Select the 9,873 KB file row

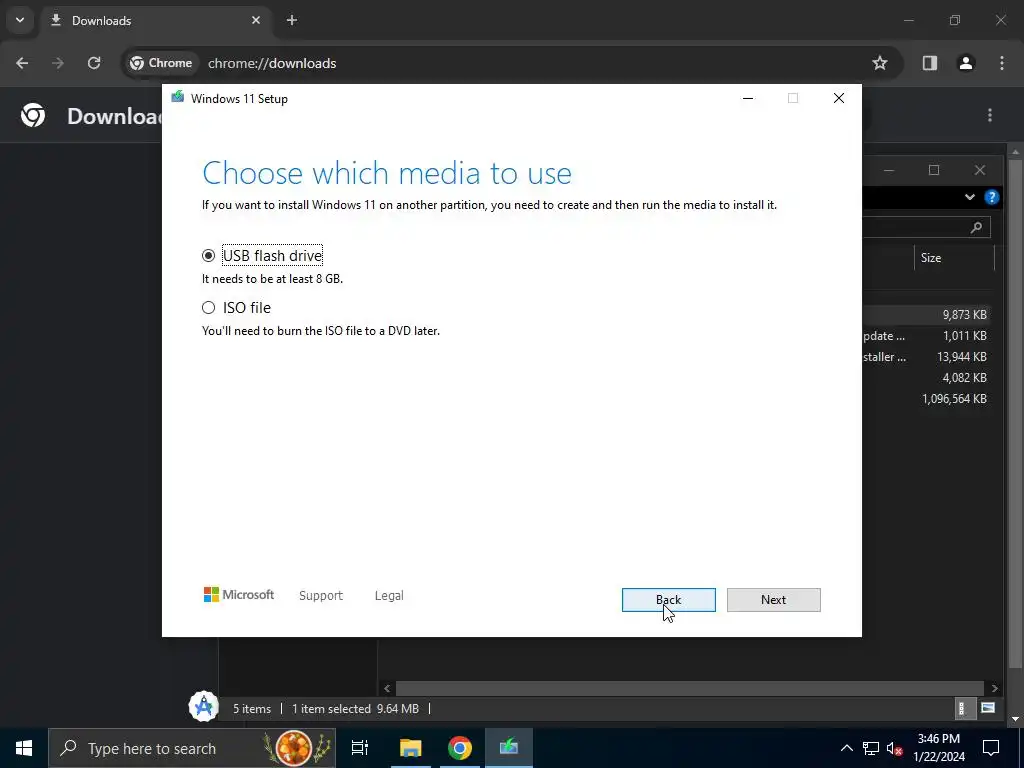[925, 315]
